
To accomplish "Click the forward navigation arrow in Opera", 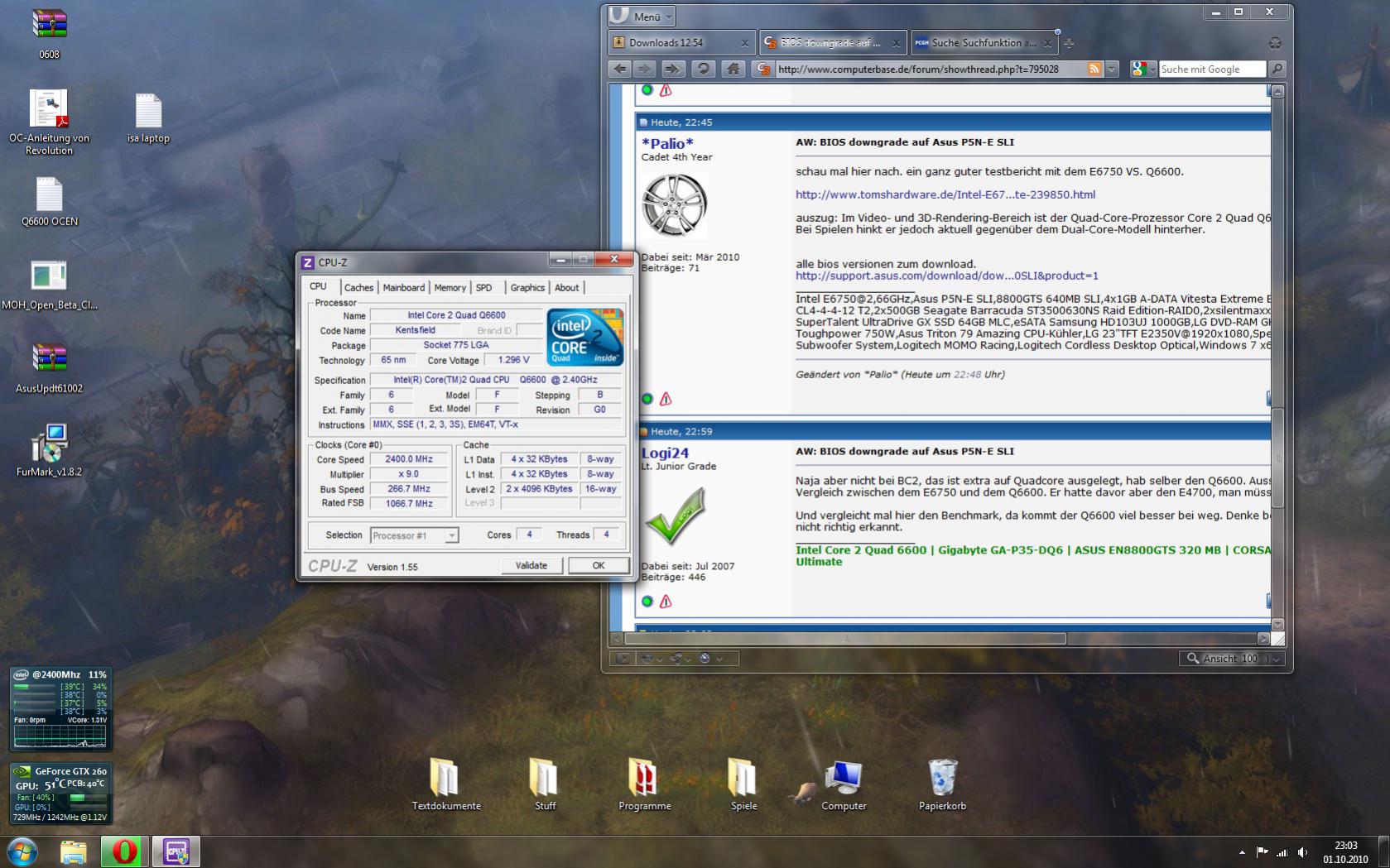I will 645,70.
